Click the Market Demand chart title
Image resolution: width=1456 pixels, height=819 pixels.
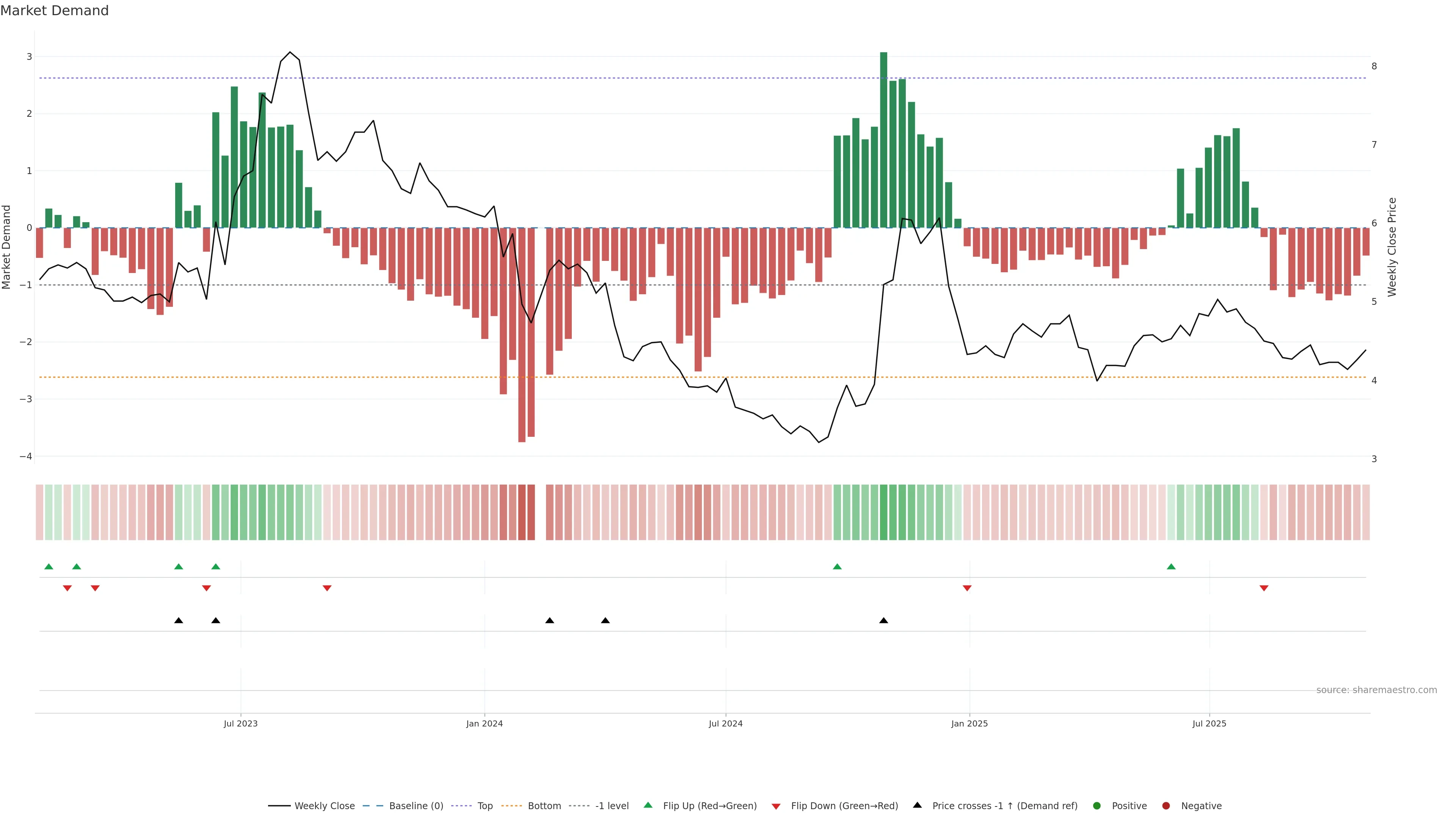(x=54, y=11)
